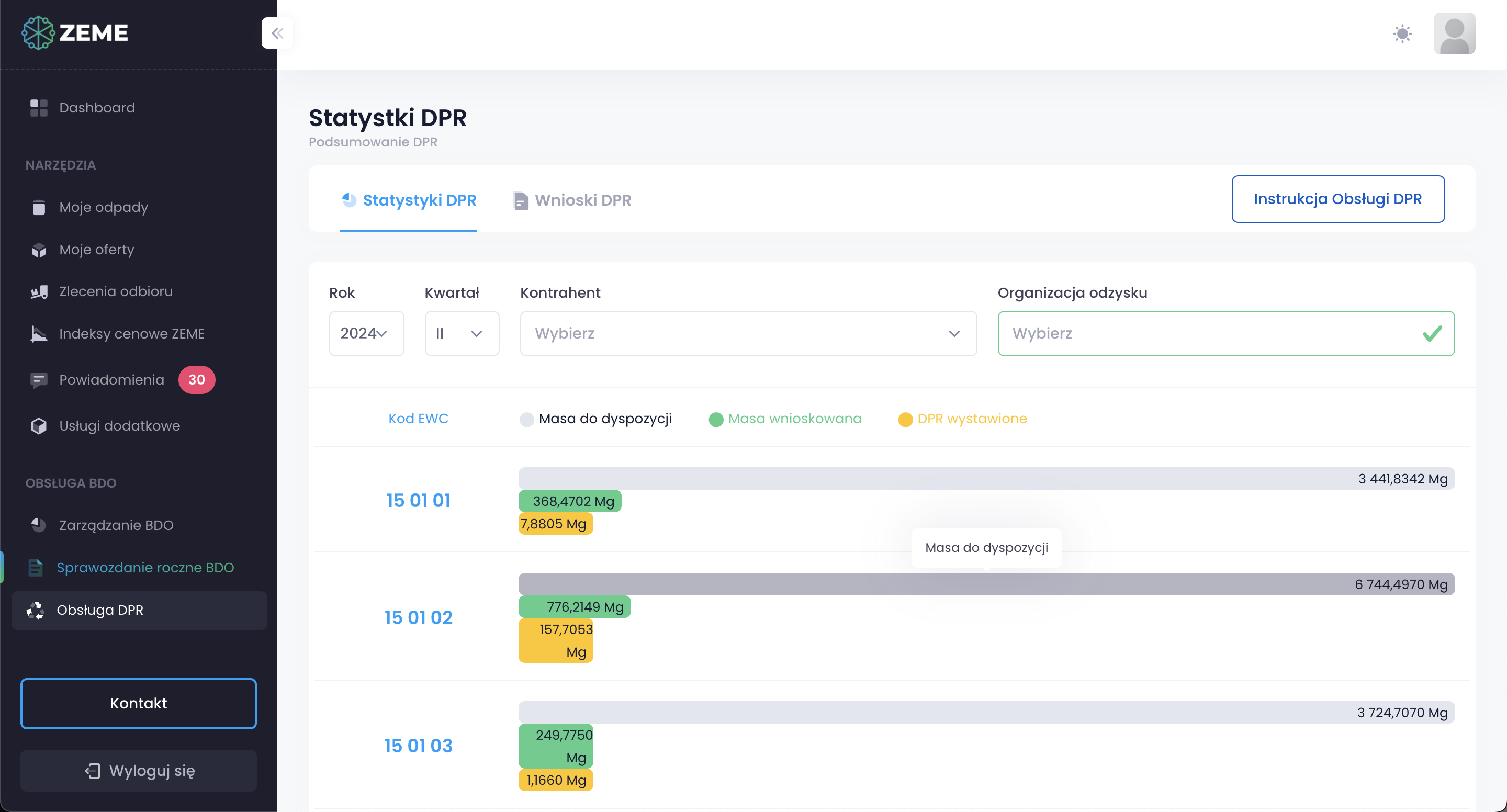Click Indeksy cenowe ZEME chart icon
This screenshot has height=812, width=1507.
click(x=39, y=333)
